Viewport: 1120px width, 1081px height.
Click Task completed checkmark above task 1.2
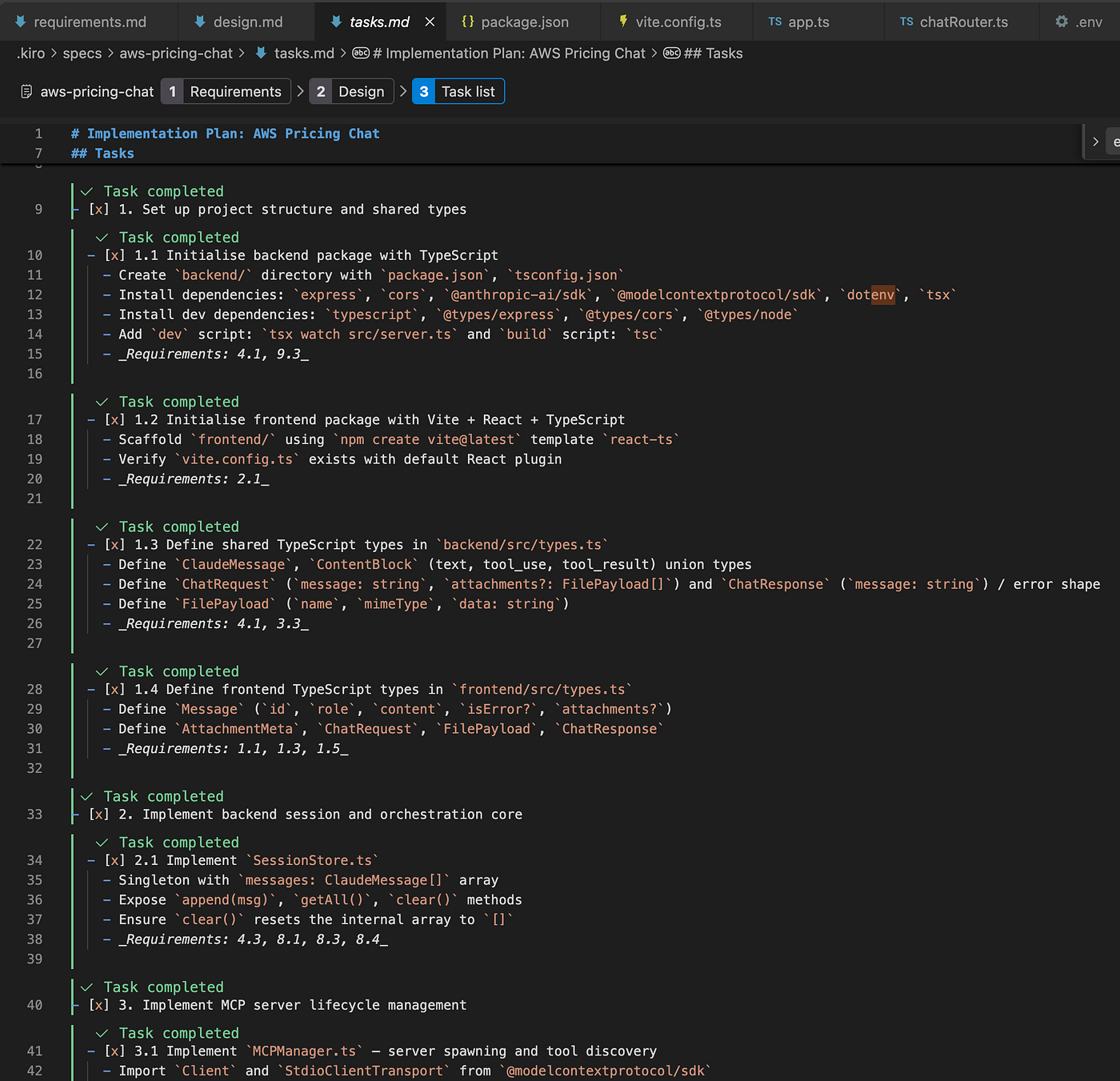coord(102,402)
